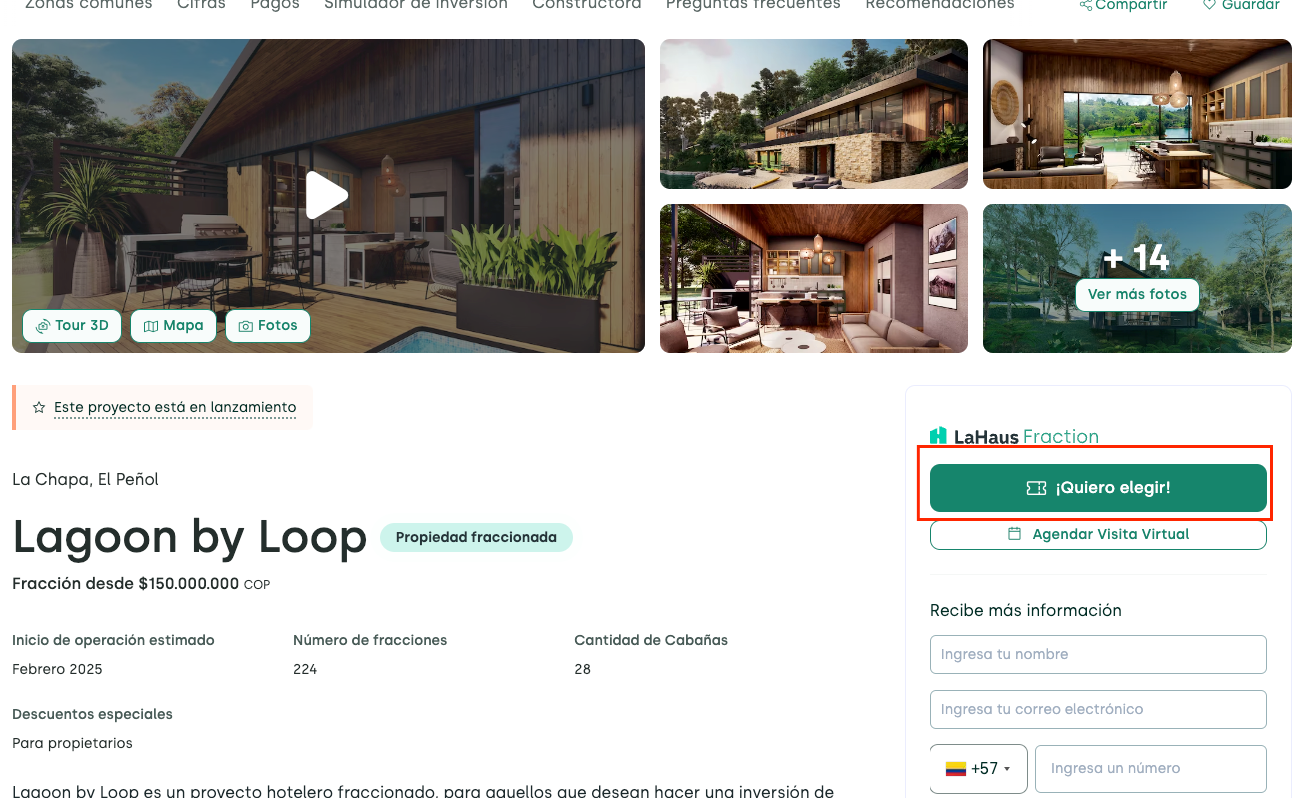Viewport: 1295px width, 798px height.
Task: Click the LaHaus Fraction logo
Action: [x=1014, y=436]
